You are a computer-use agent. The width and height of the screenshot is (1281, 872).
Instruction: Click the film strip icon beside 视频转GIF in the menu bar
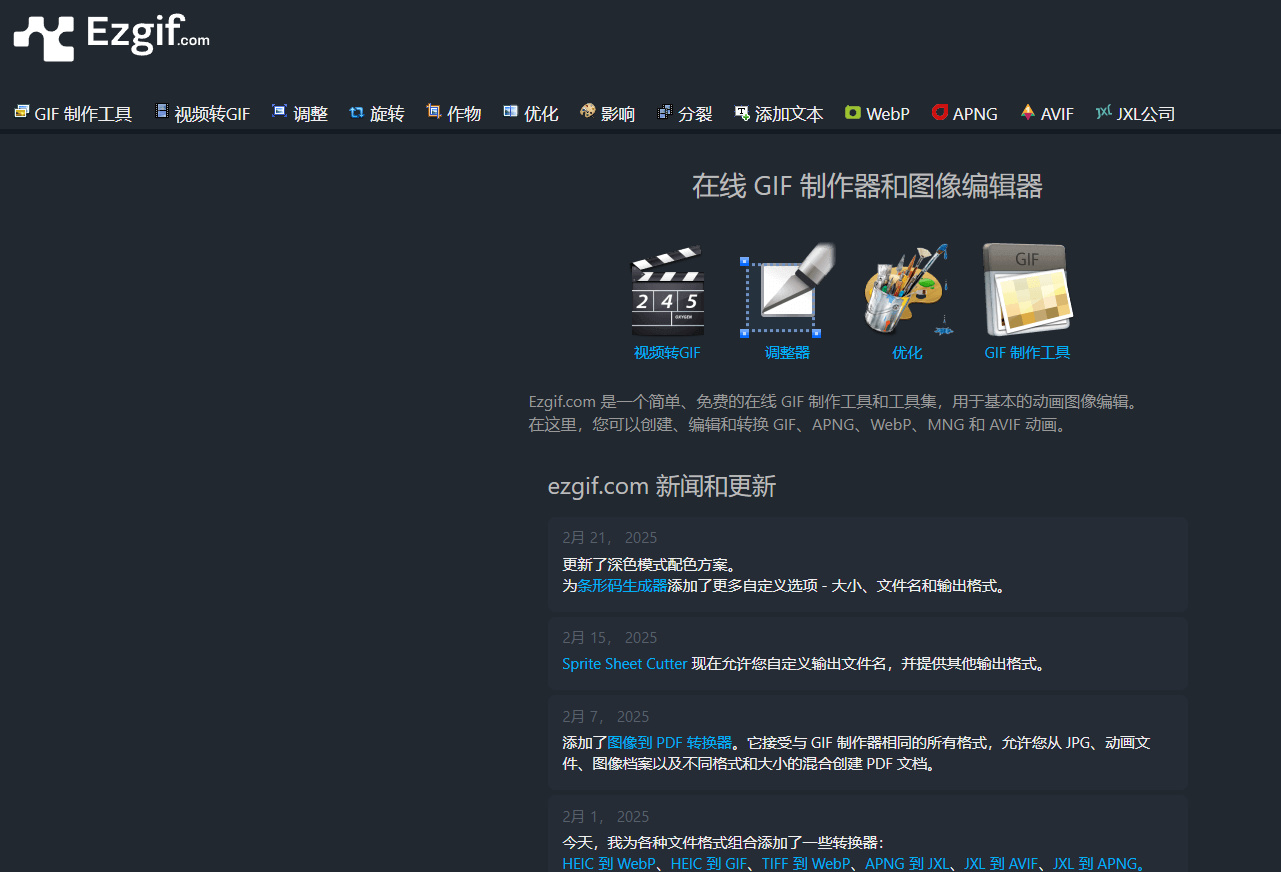pos(161,112)
